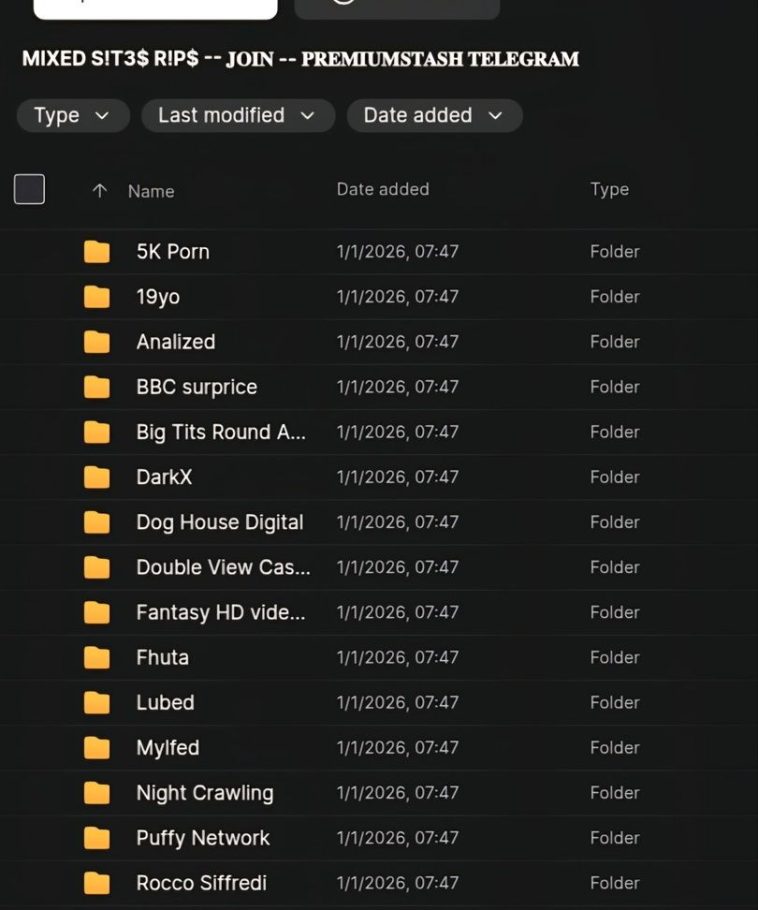This screenshot has height=910, width=758.
Task: Select the Puffy Network folder name
Action: 203,839
